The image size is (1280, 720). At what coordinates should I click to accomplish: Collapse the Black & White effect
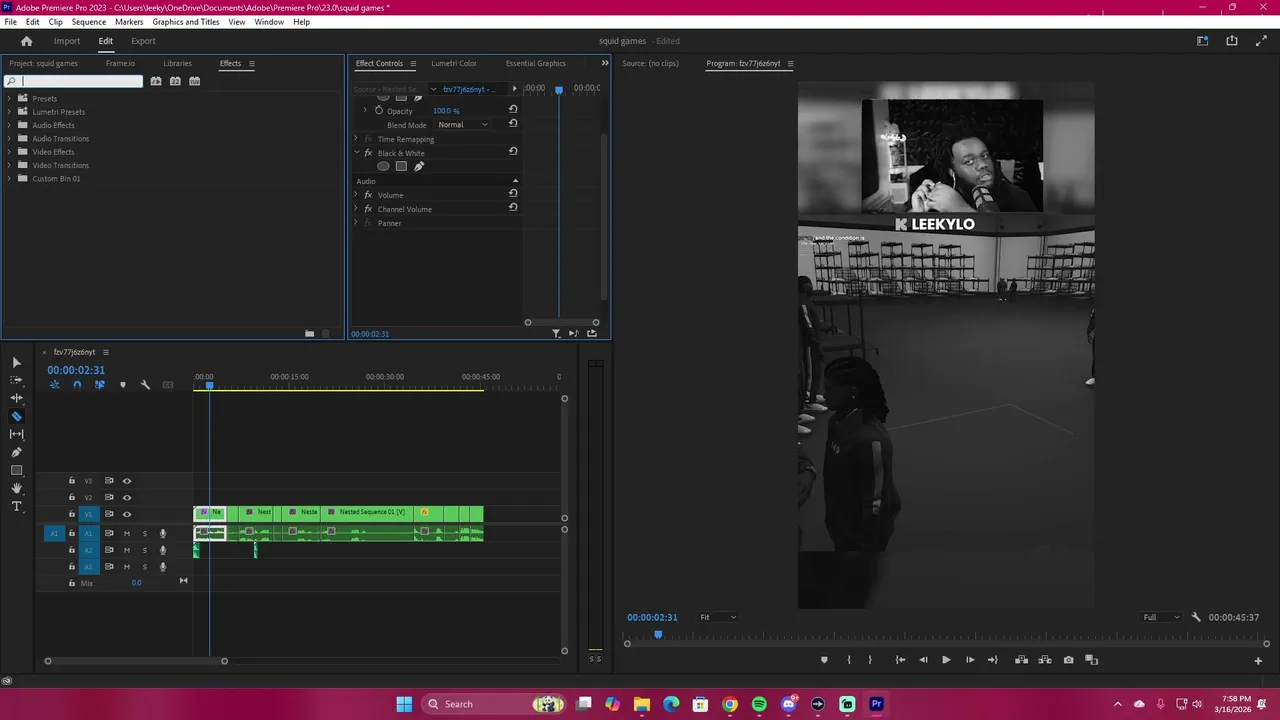(x=357, y=153)
